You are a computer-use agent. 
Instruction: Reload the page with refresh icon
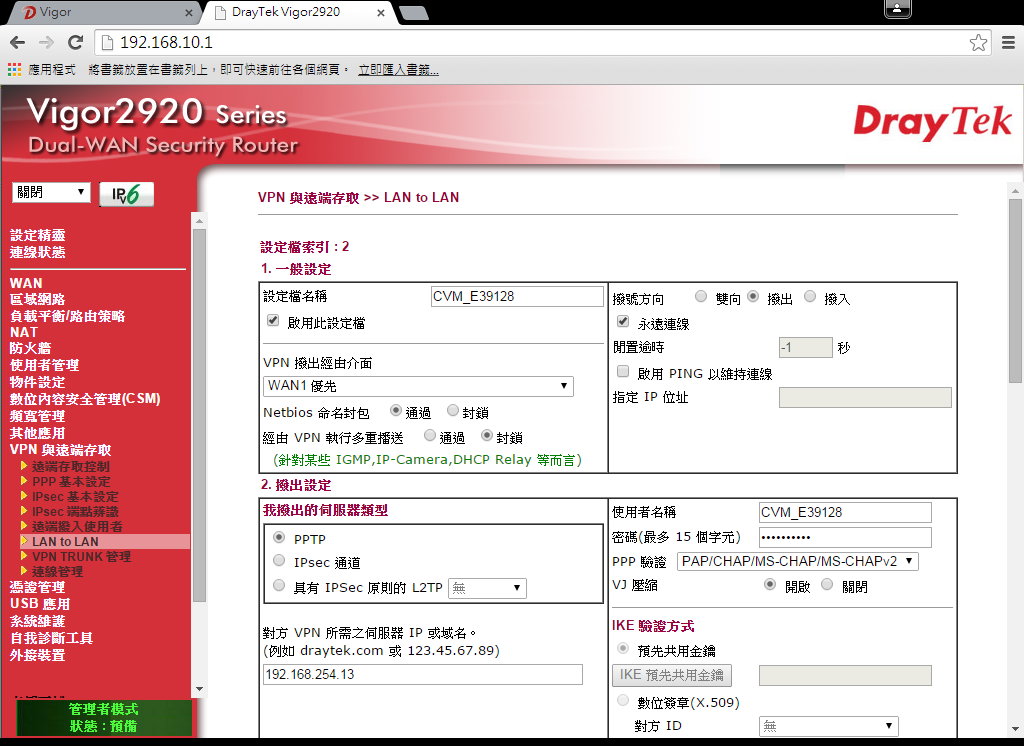point(75,42)
